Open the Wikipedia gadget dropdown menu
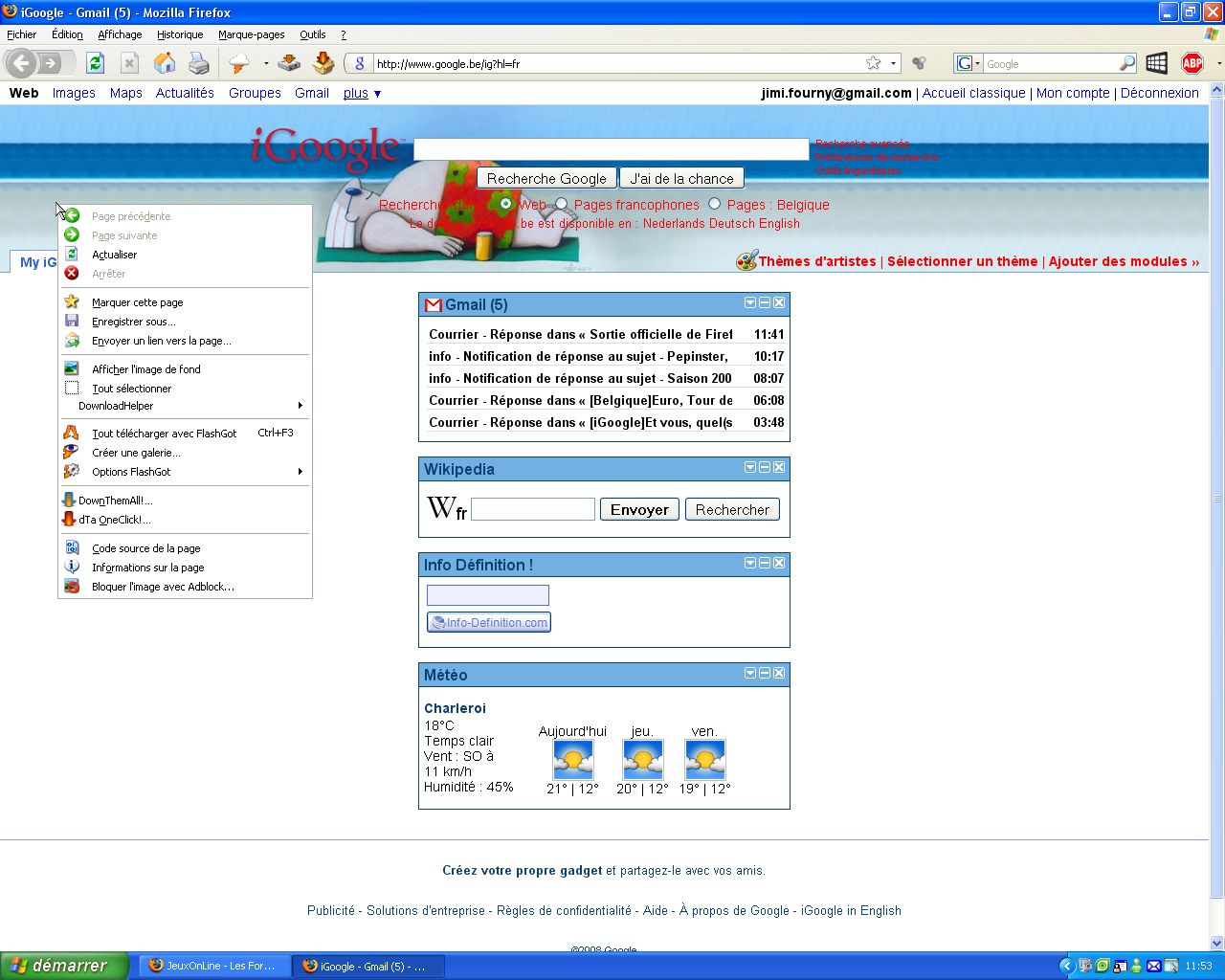Viewport: 1225px width, 980px height. [750, 467]
